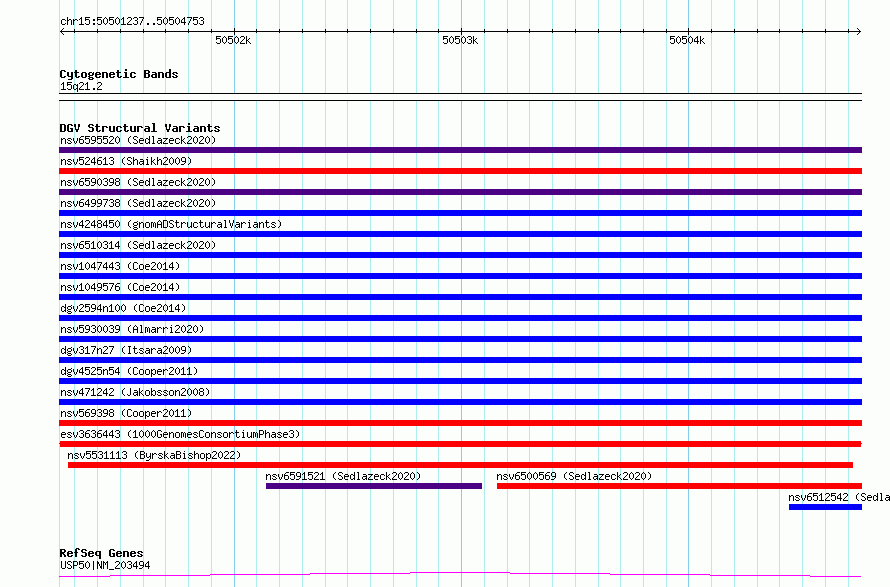This screenshot has width=890, height=587.
Task: Select the 15q21.2 band label
Action: (81, 86)
